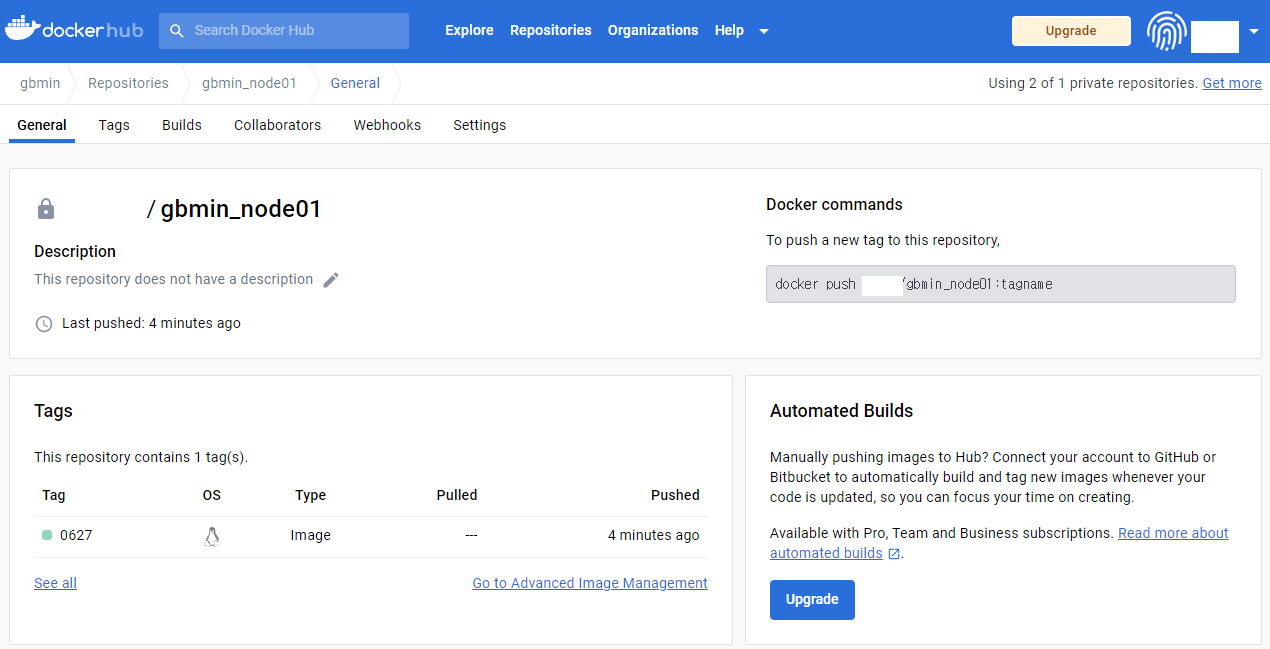Edit description with the pencil icon
This screenshot has height=649, width=1270.
pos(331,280)
